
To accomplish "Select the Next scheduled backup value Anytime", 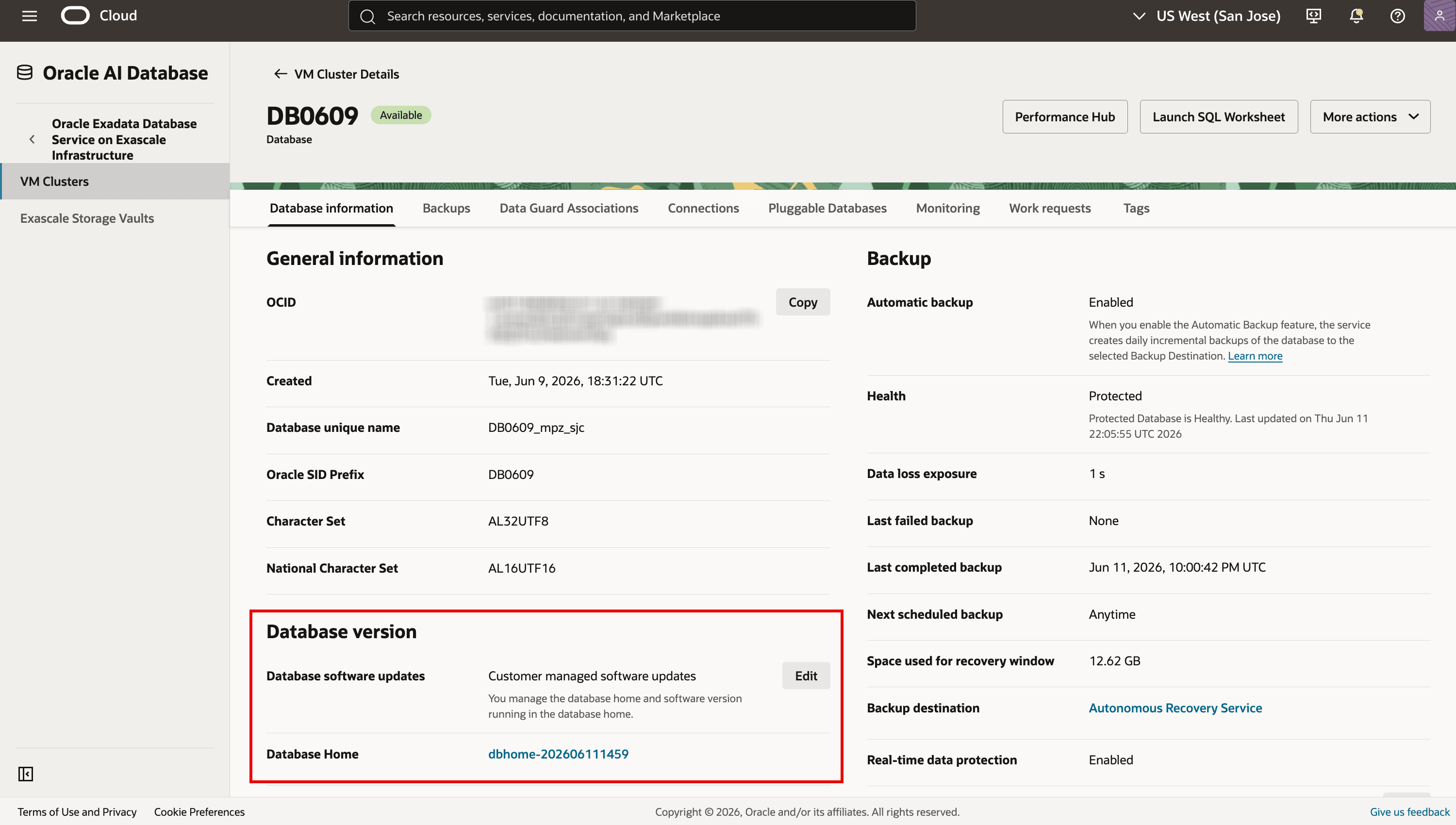I will pos(1111,614).
